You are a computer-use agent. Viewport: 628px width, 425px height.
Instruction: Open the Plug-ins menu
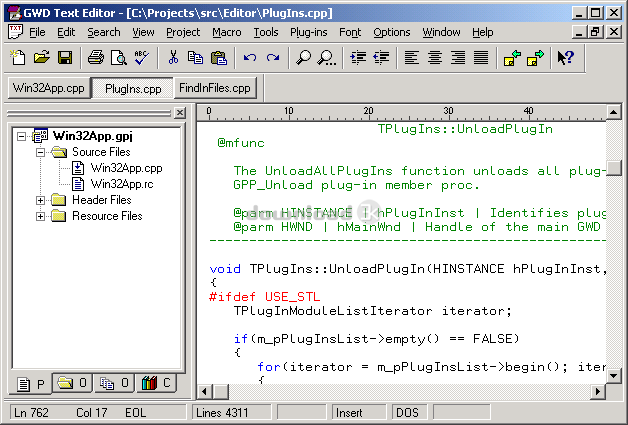(x=308, y=32)
